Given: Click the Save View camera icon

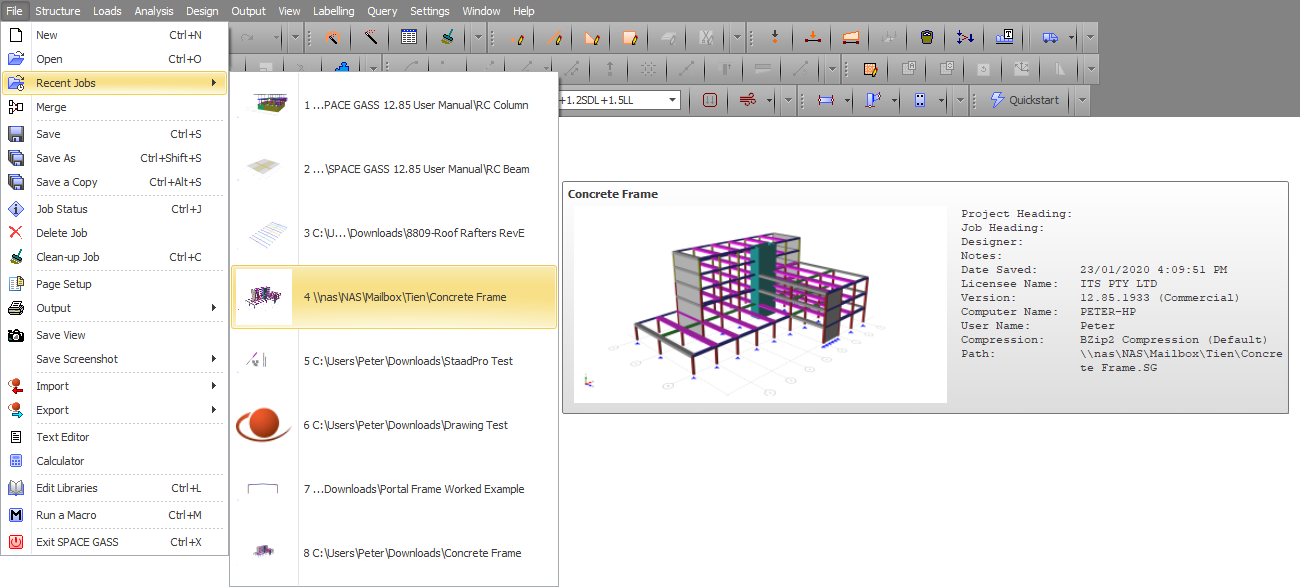Looking at the screenshot, I should pos(15,335).
